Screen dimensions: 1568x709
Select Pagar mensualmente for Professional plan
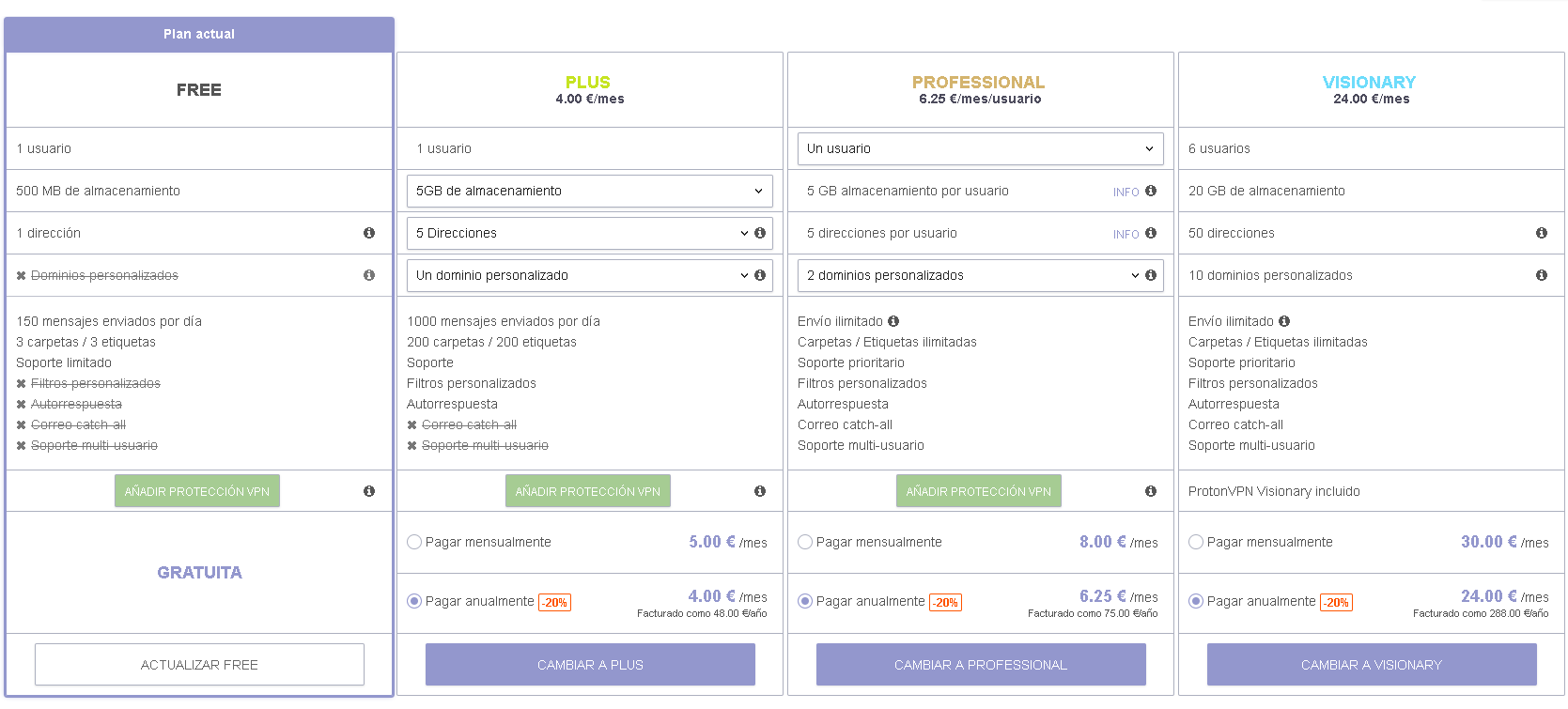click(805, 542)
